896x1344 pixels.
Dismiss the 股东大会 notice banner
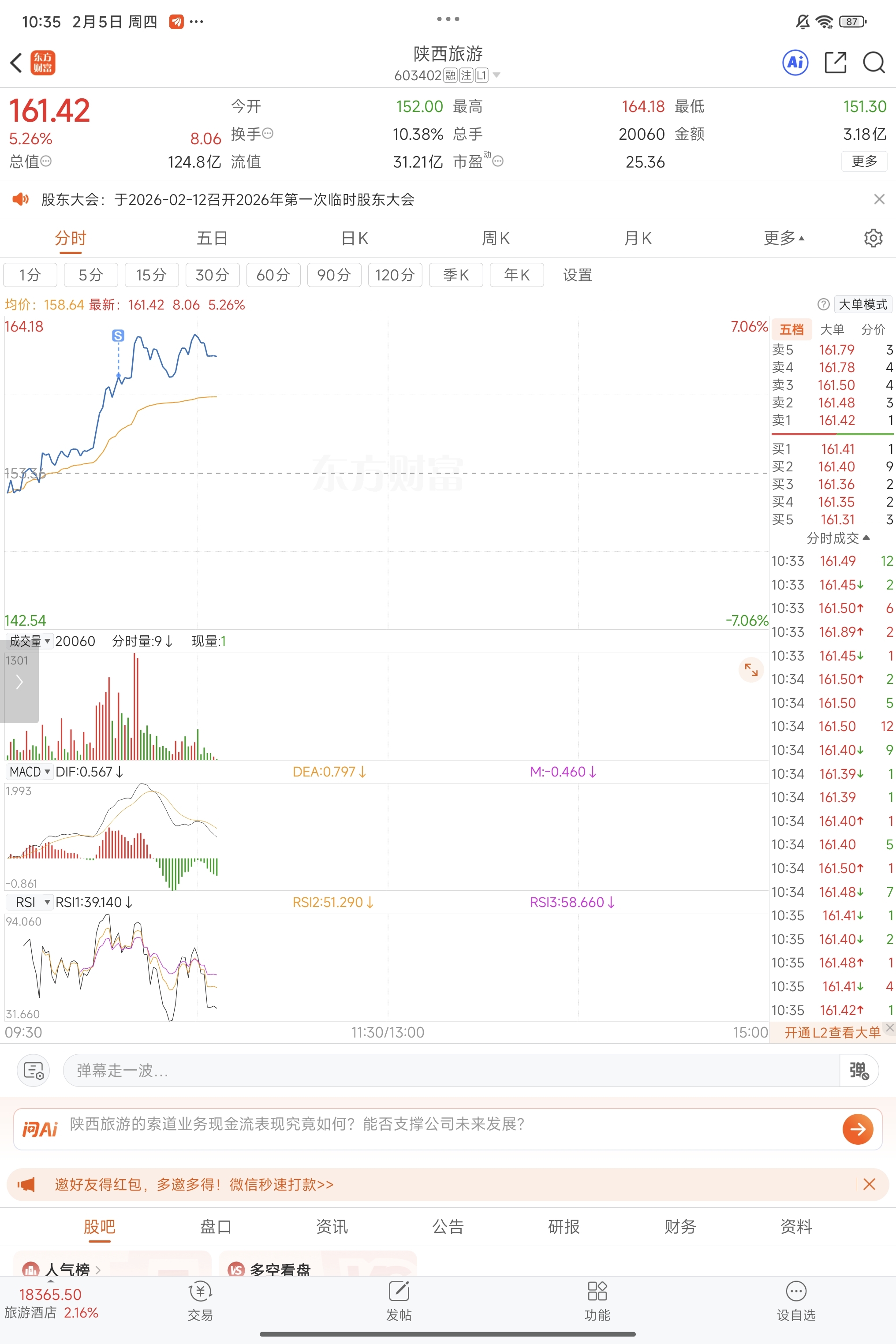[879, 199]
